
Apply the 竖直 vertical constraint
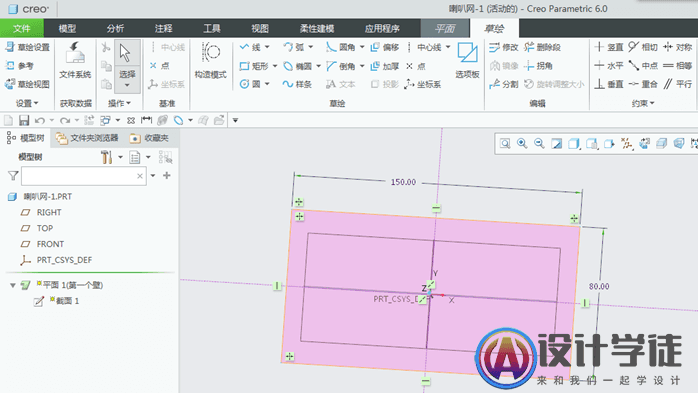click(609, 47)
